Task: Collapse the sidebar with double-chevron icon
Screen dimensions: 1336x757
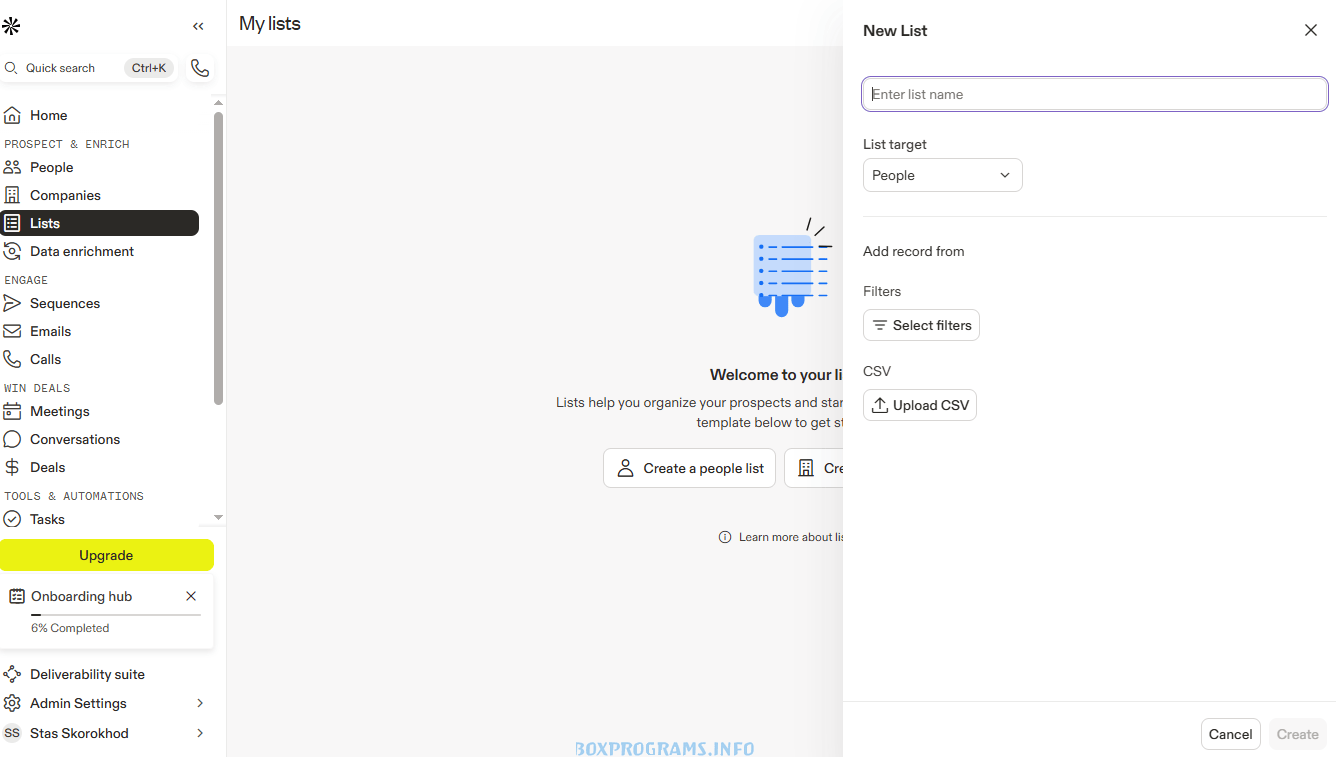Action: click(198, 27)
